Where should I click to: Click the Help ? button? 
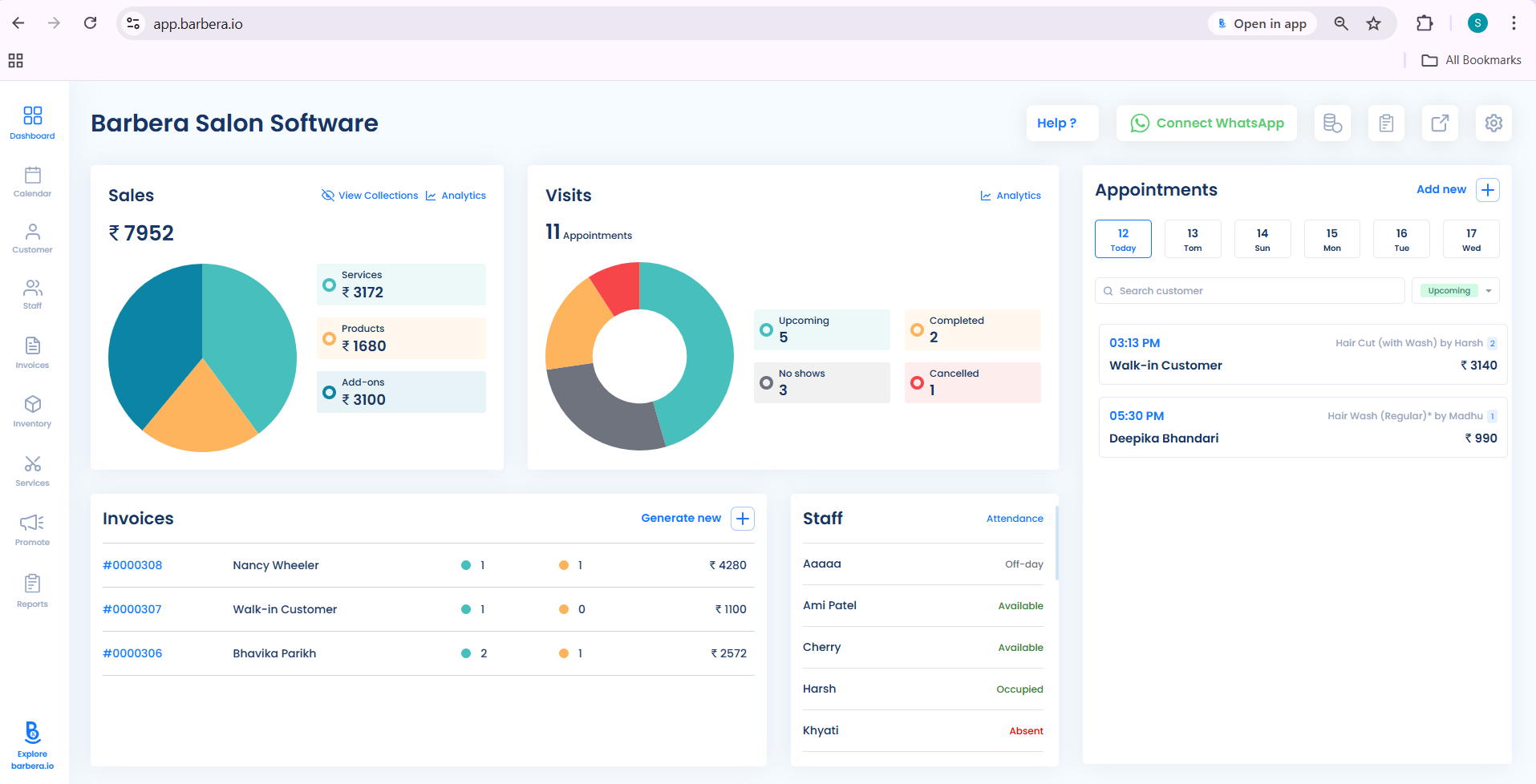coord(1062,123)
